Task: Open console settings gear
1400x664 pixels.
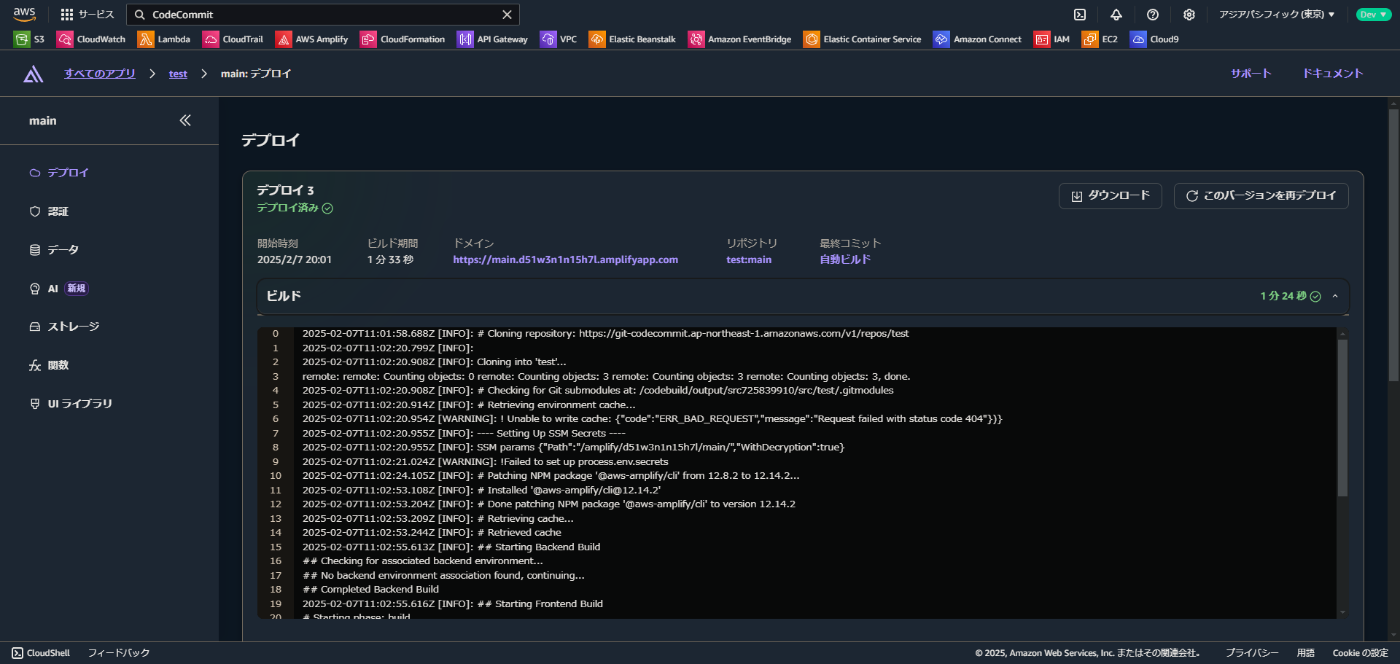Action: (x=1189, y=15)
